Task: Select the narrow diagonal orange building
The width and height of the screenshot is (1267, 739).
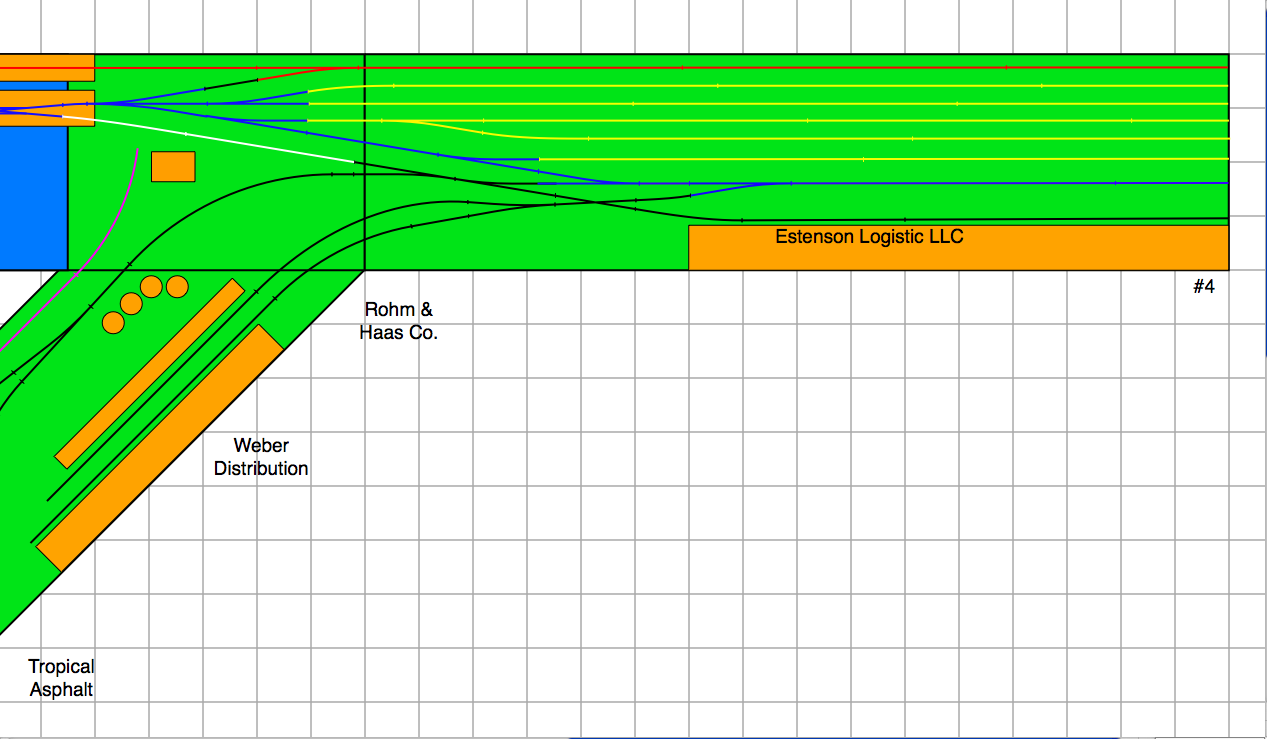Action: coord(150,373)
